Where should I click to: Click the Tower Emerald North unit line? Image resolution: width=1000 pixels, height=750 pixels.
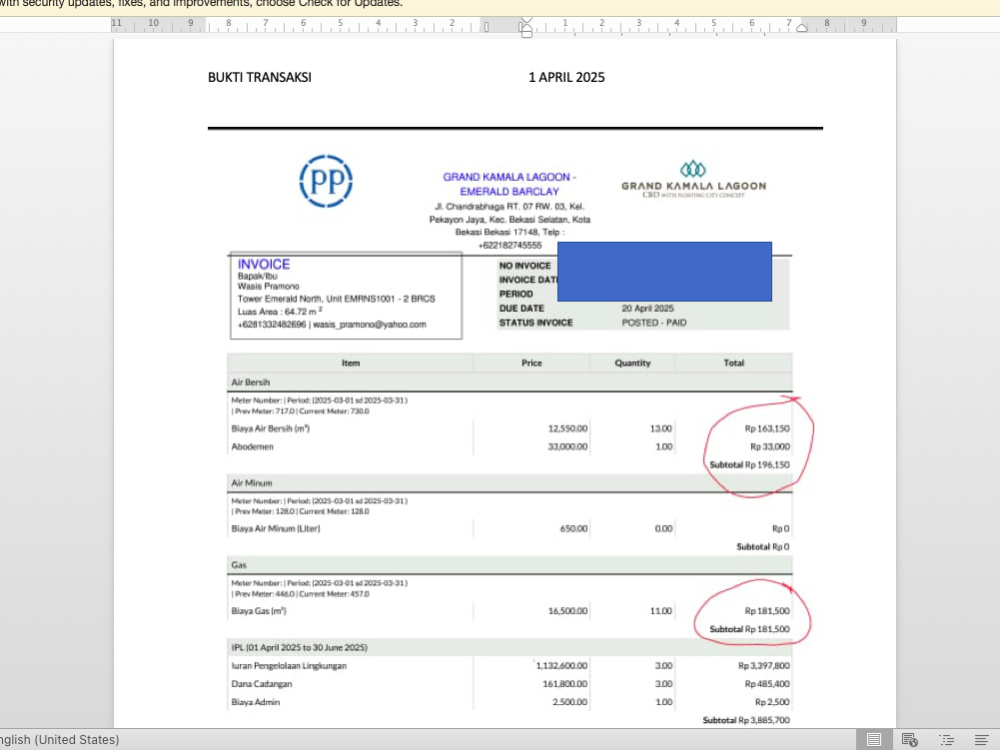click(336, 298)
